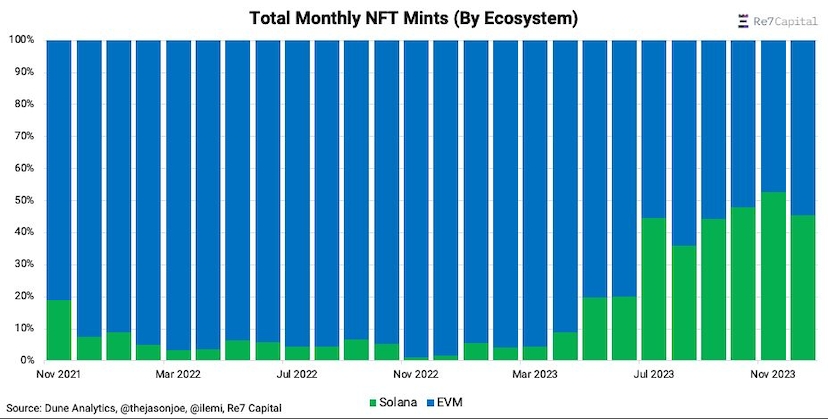This screenshot has width=828, height=419.
Task: Click the Nov 2023 x-axis label
Action: pos(770,375)
